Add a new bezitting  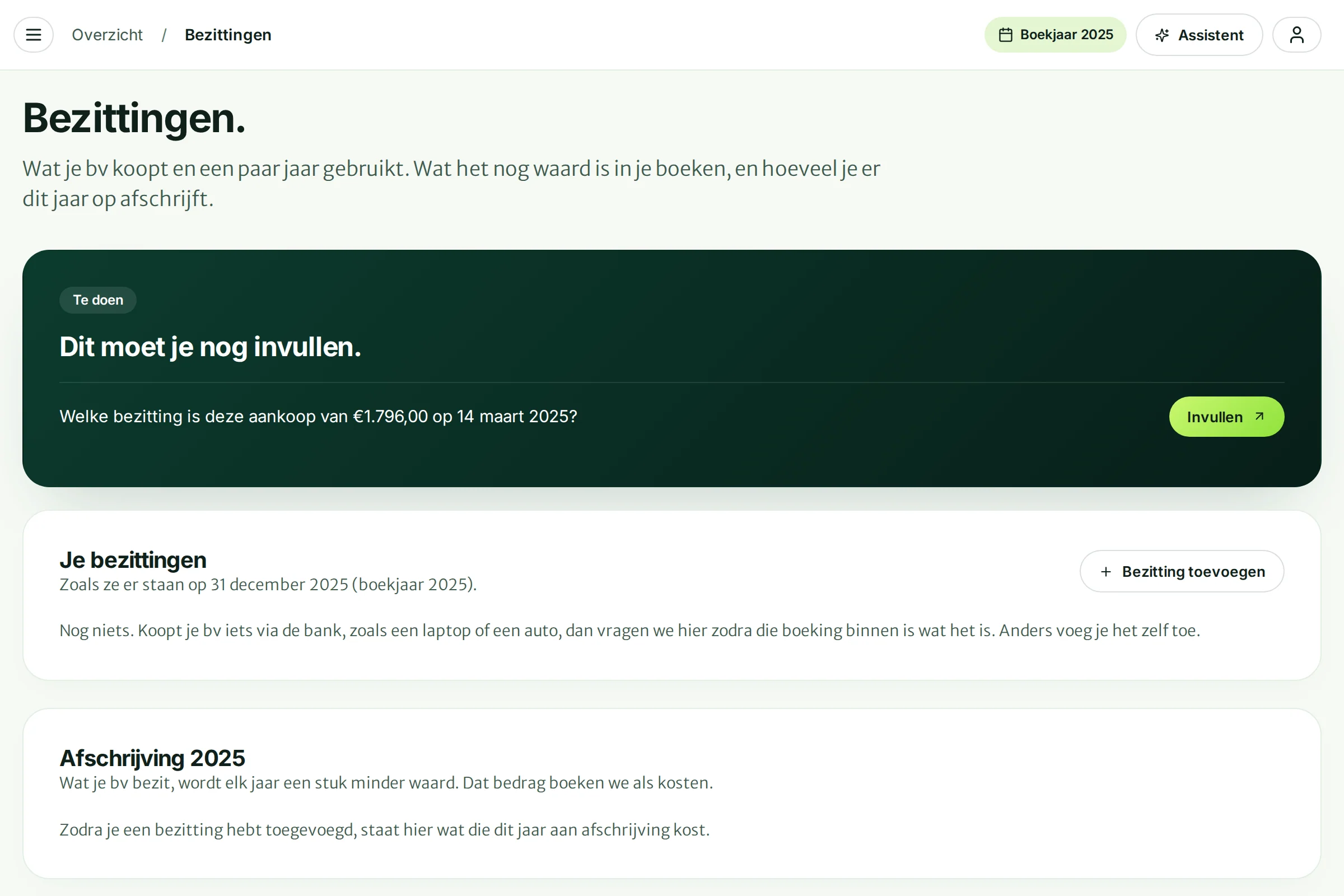click(1182, 571)
